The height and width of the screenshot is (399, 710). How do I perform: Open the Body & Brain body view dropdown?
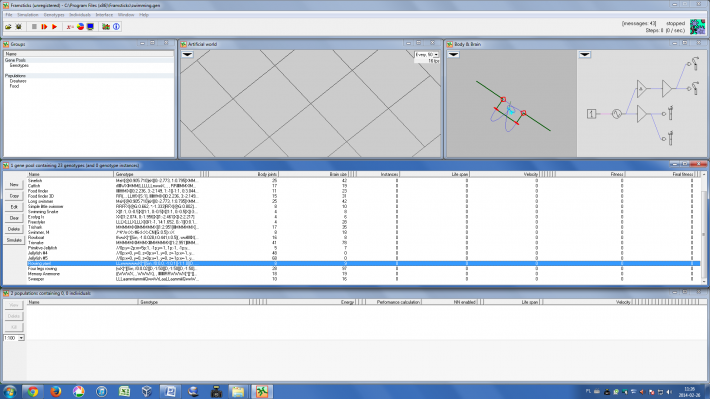pyautogui.click(x=453, y=54)
